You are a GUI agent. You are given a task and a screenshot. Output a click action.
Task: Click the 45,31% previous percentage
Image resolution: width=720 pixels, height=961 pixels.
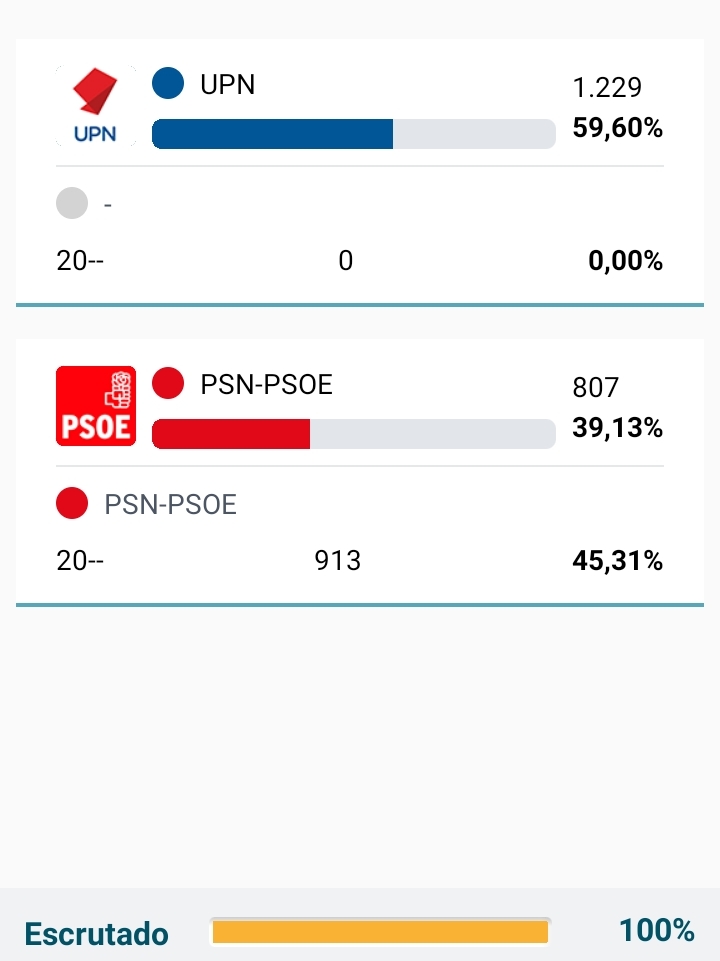(617, 561)
